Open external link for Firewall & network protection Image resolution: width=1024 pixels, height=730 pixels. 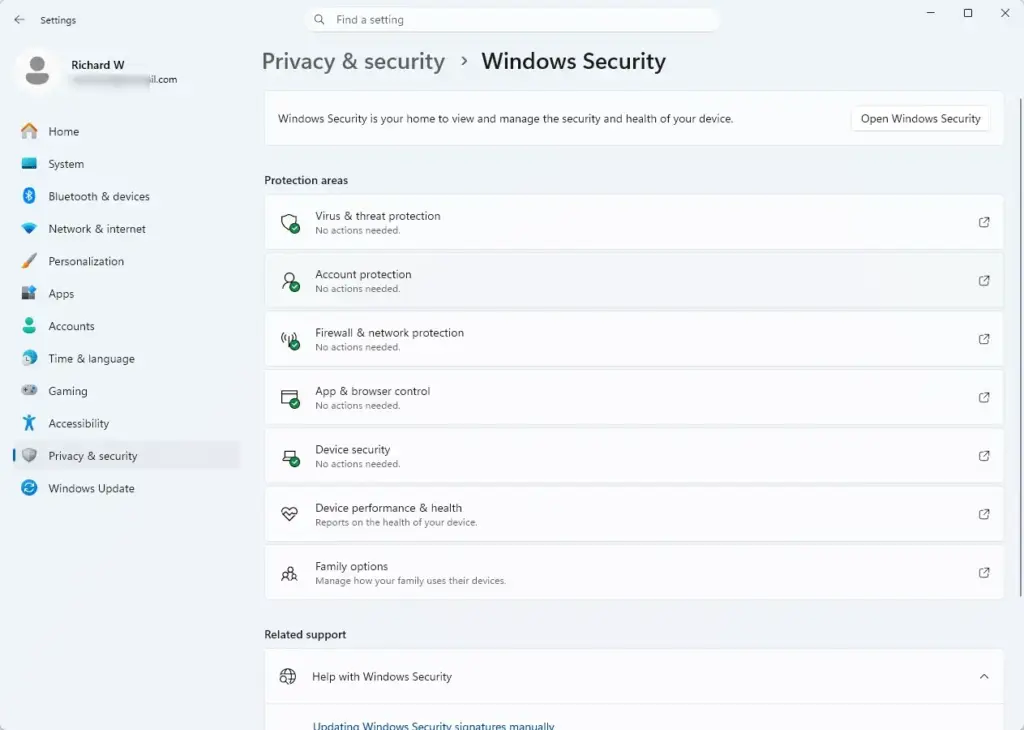[984, 339]
